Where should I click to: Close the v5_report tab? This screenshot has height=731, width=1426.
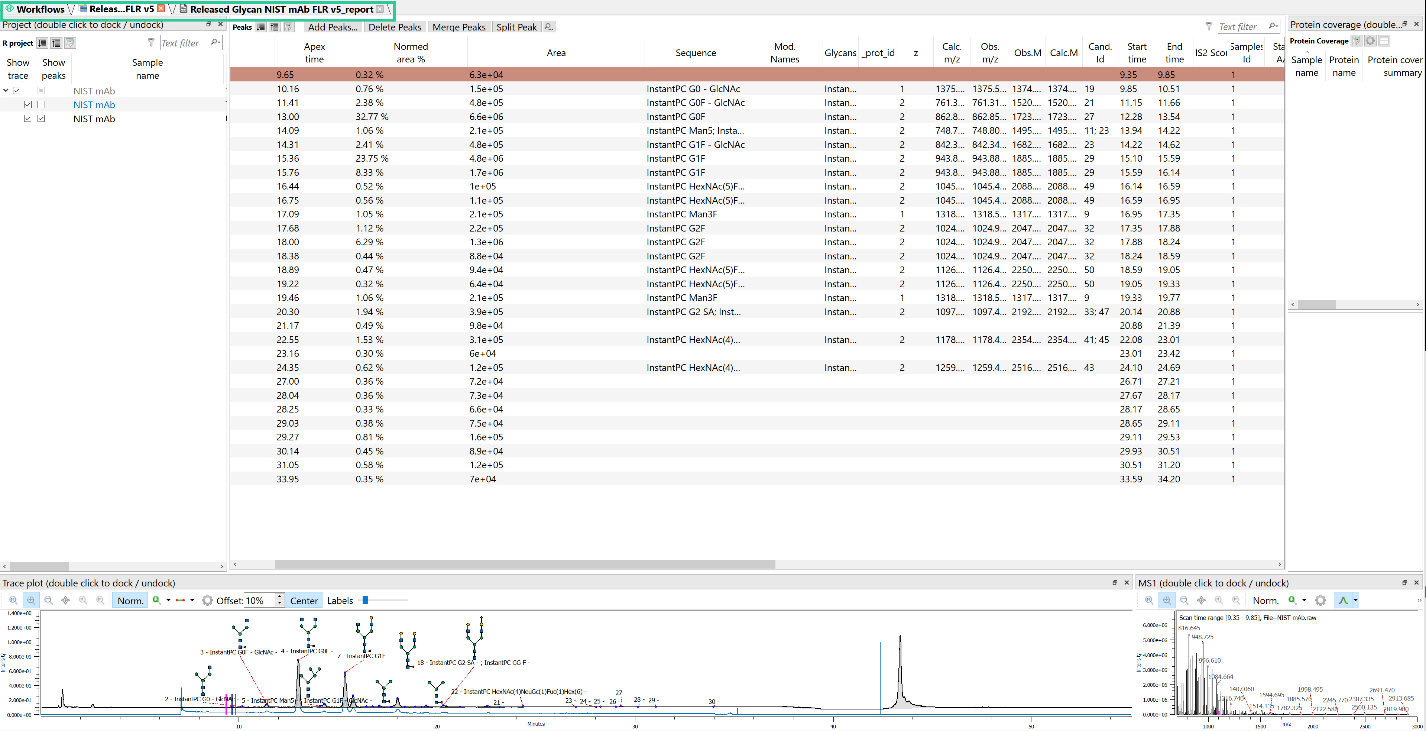380,9
